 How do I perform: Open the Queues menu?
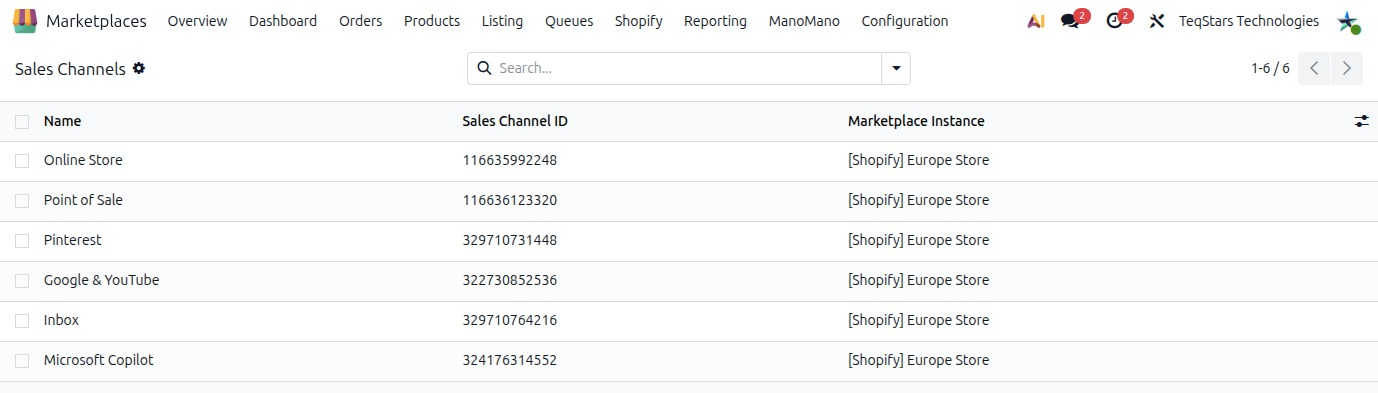point(569,21)
